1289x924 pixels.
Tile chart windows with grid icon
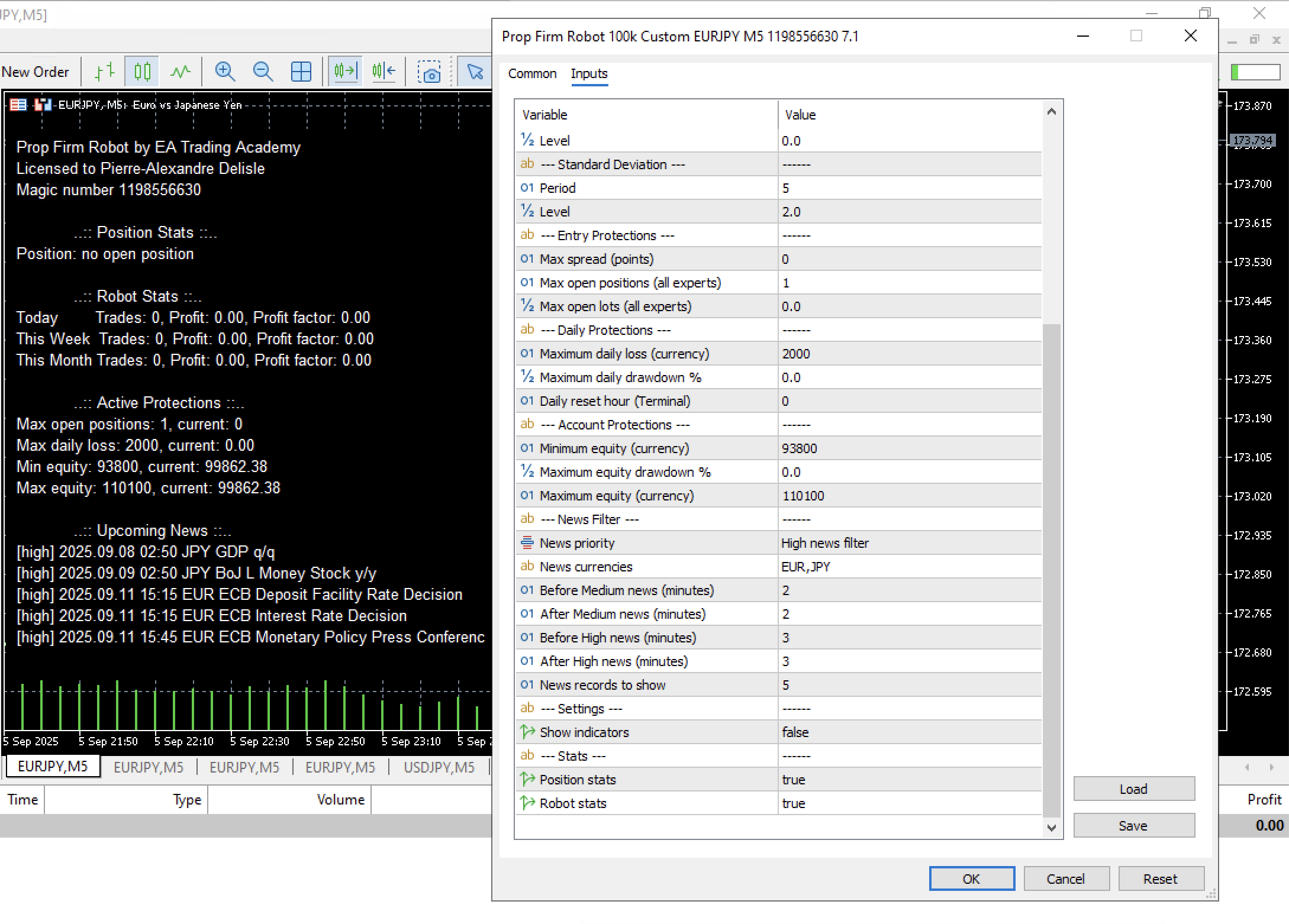pos(301,72)
